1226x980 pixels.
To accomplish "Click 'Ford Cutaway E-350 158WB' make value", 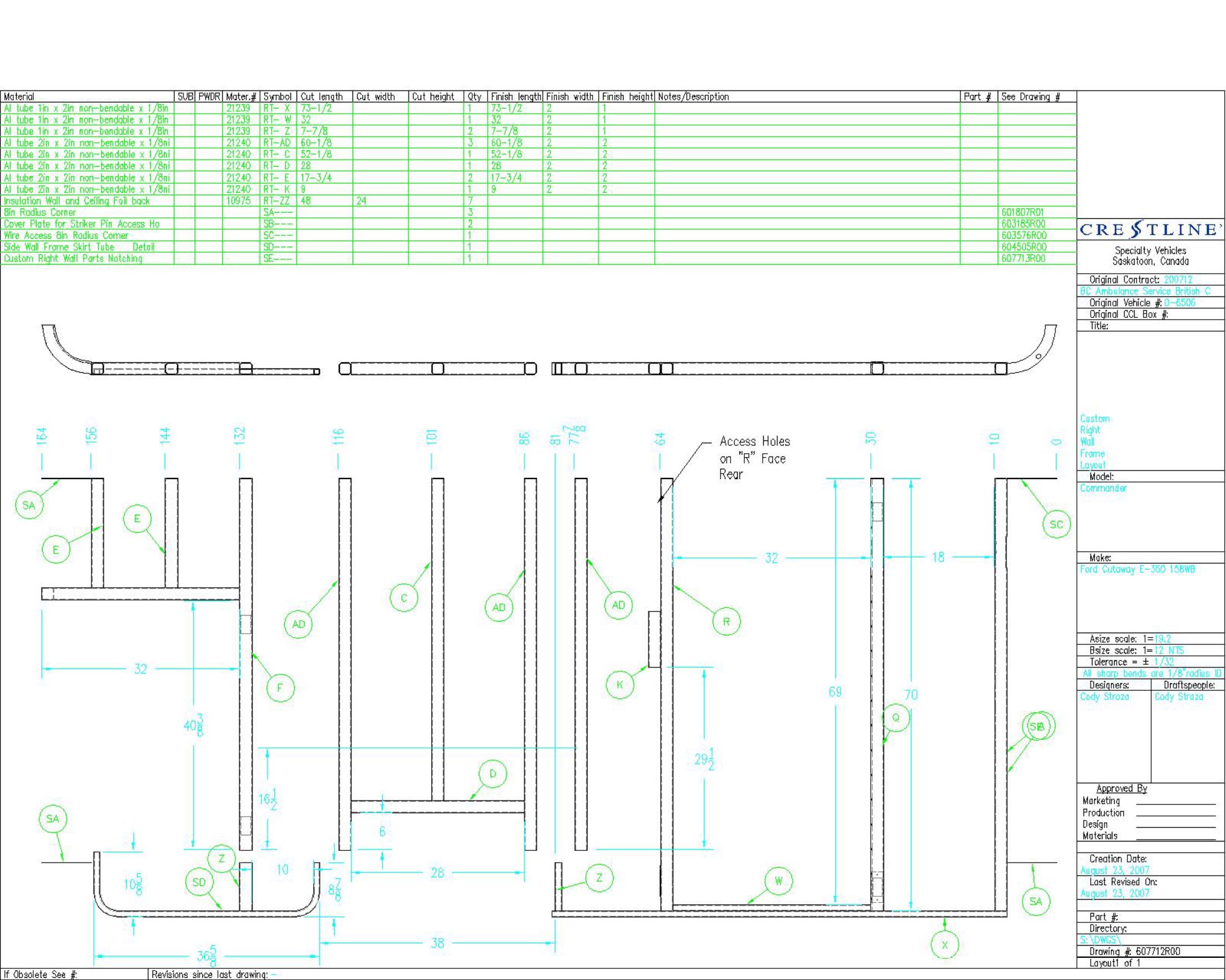I will coord(1137,569).
